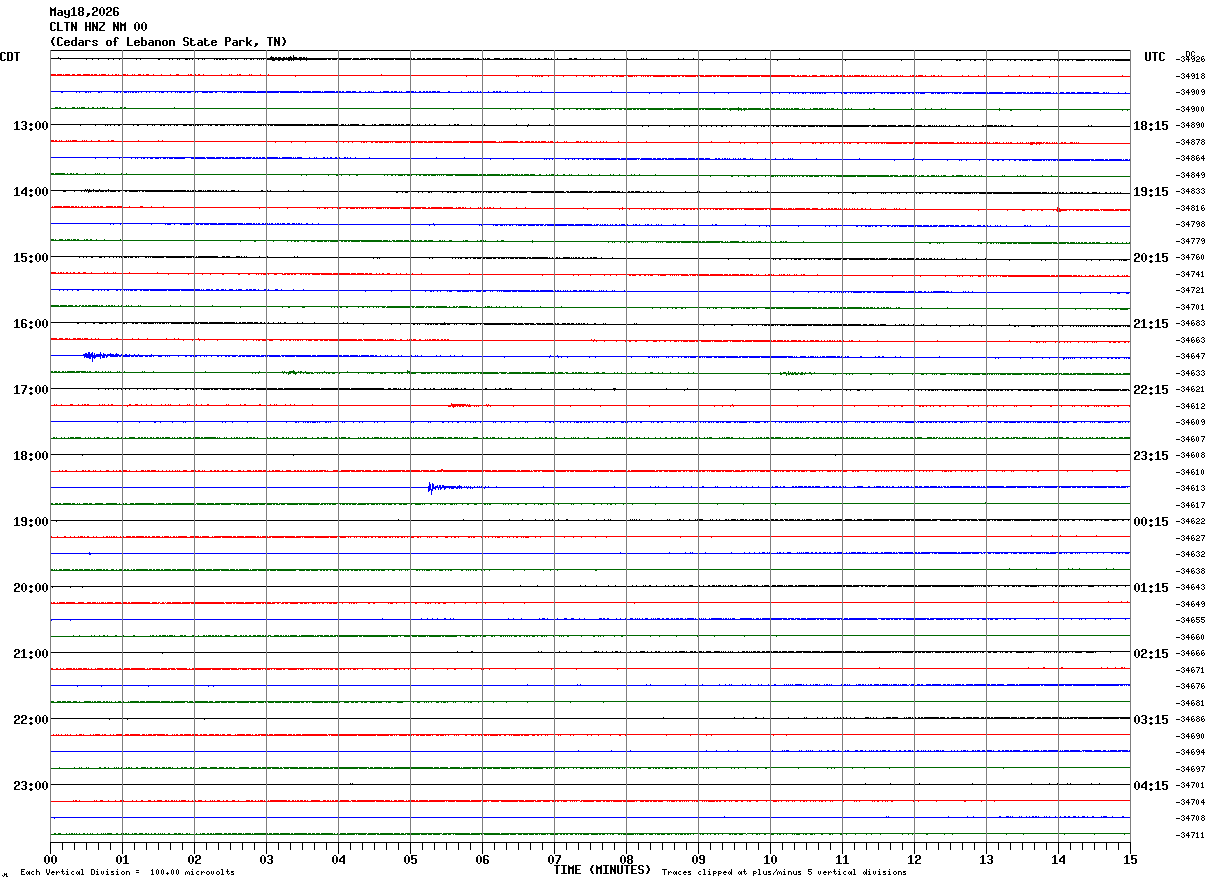This screenshot has width=1210, height=886.
Task: Click the 13:00 CDT time label
Action: [30, 126]
